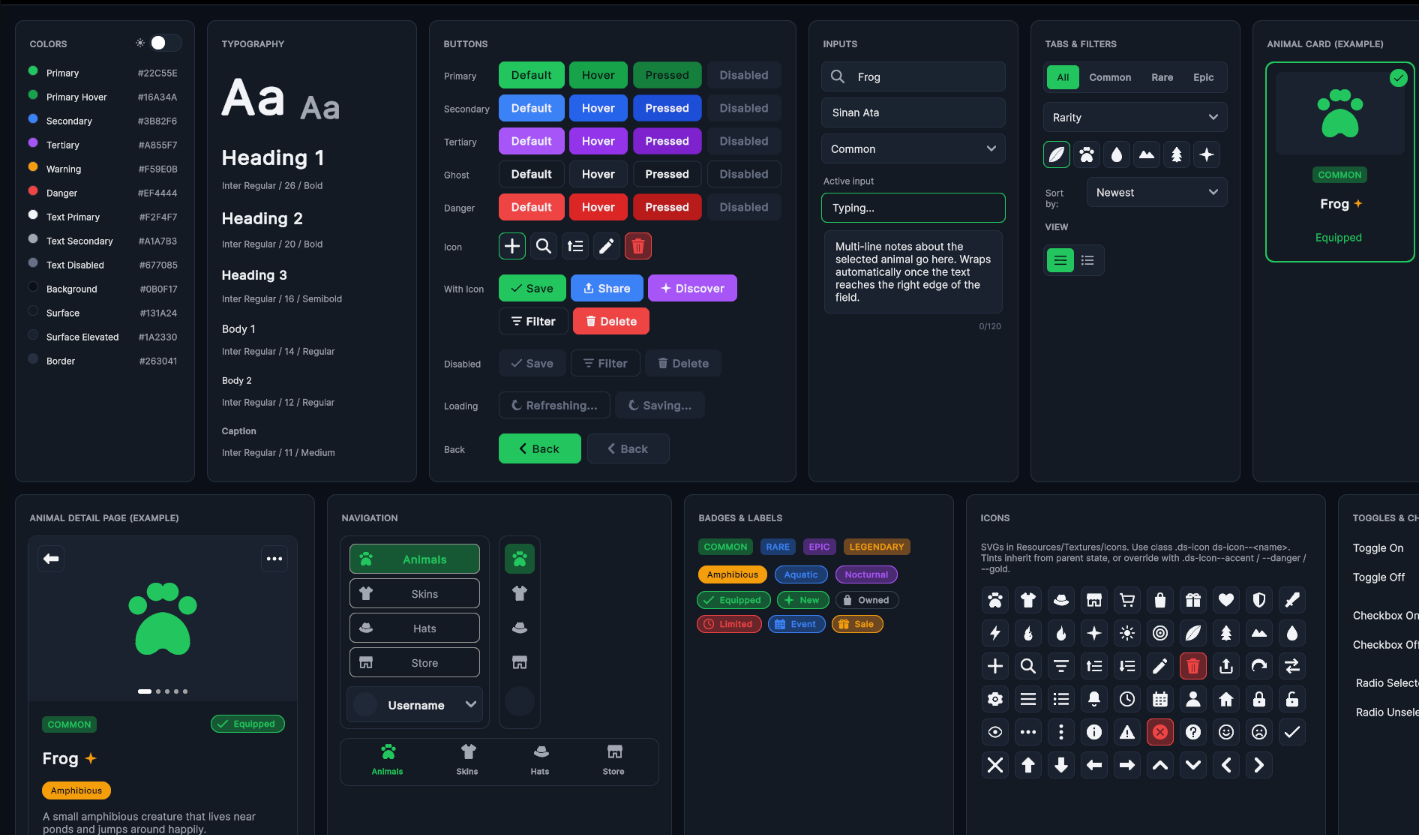The height and width of the screenshot is (835, 1419).
Task: Click the home icon in the Icons grid
Action: [1226, 699]
